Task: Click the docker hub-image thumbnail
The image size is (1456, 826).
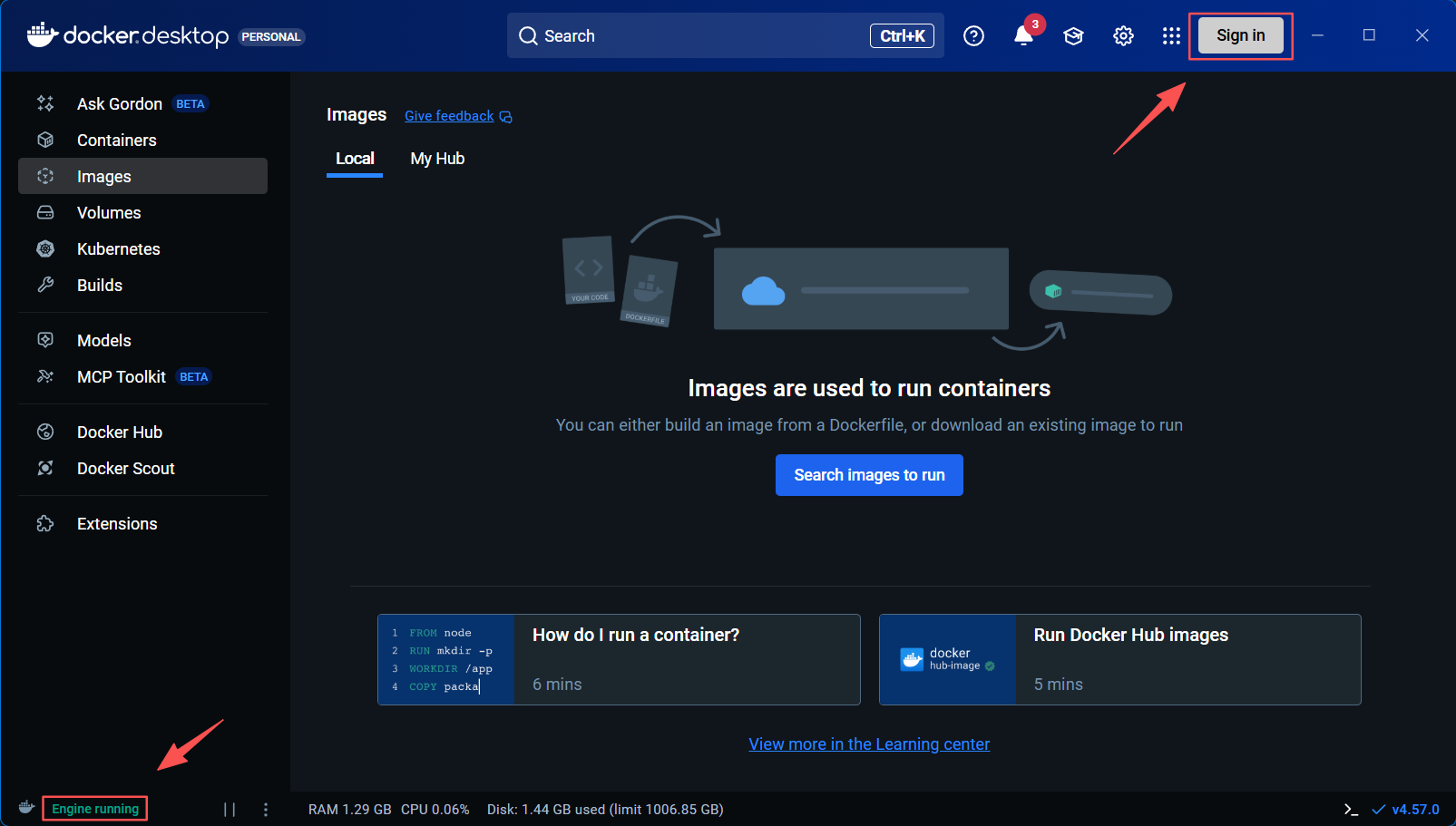Action: 948,659
